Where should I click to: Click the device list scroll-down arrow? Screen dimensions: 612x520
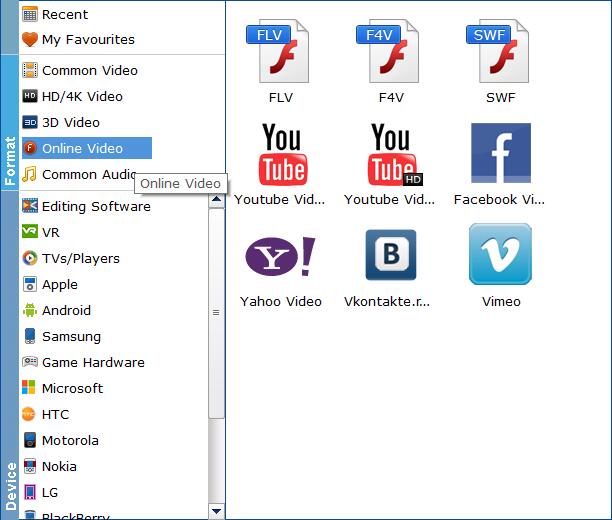click(x=216, y=511)
